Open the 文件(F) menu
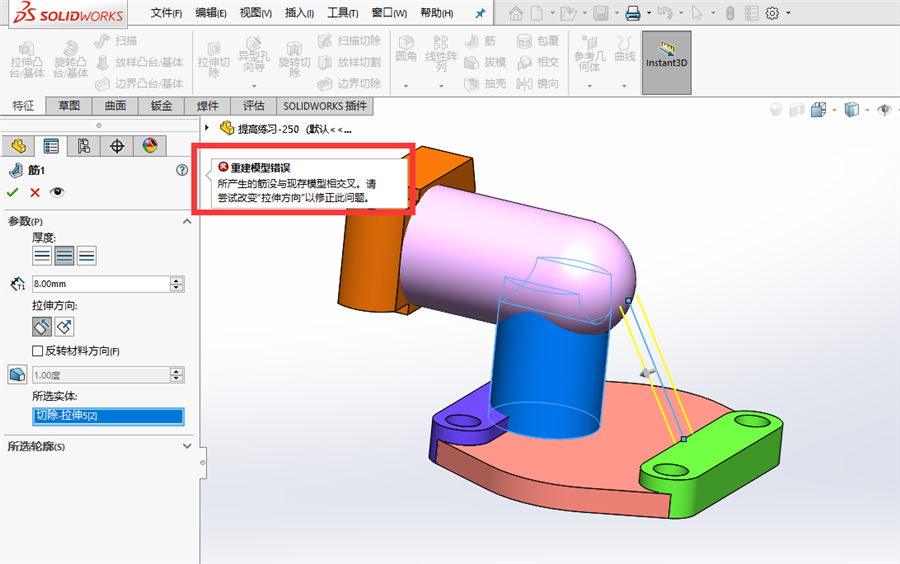 166,13
